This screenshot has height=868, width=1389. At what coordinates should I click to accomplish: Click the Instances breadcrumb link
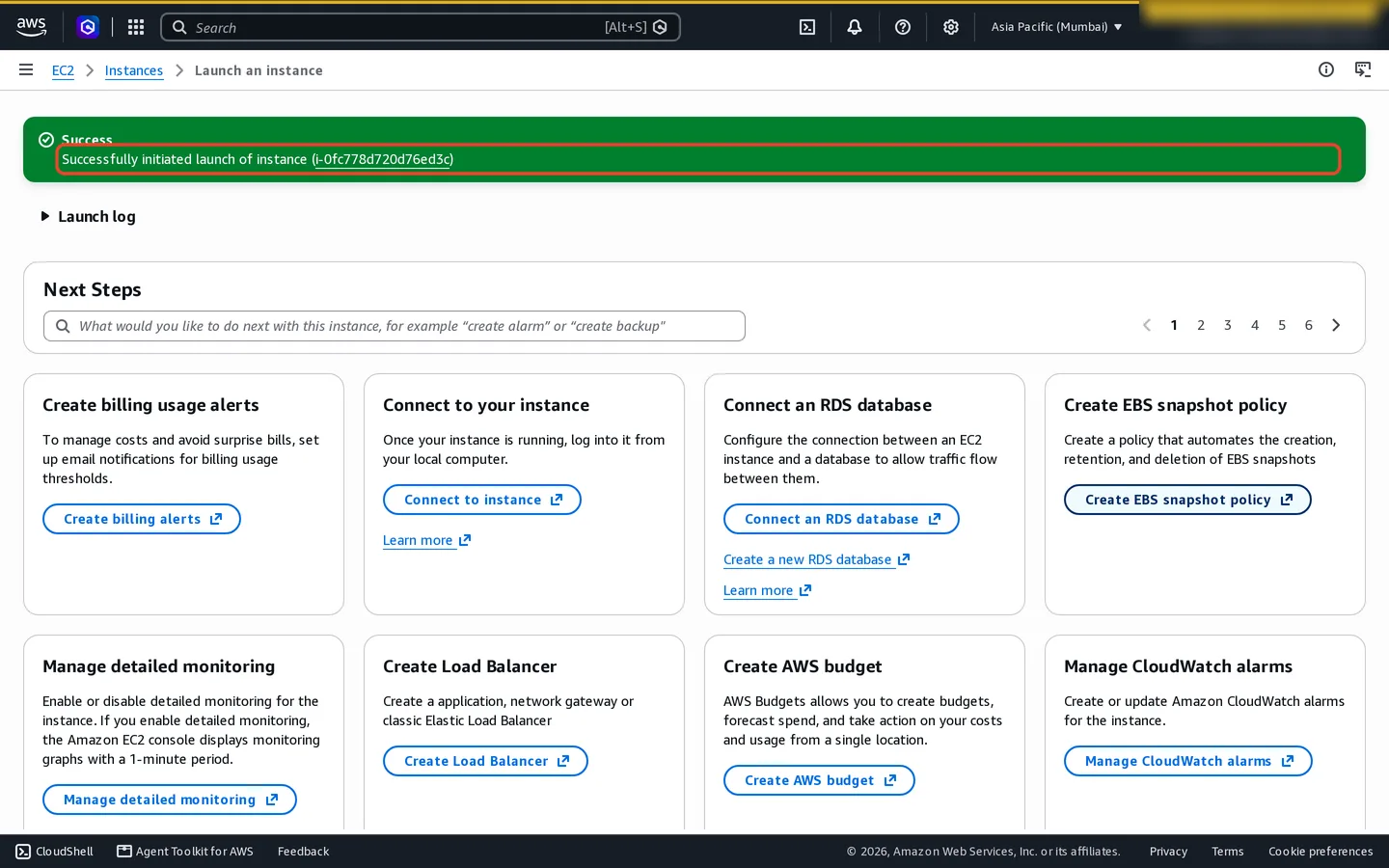pos(134,70)
